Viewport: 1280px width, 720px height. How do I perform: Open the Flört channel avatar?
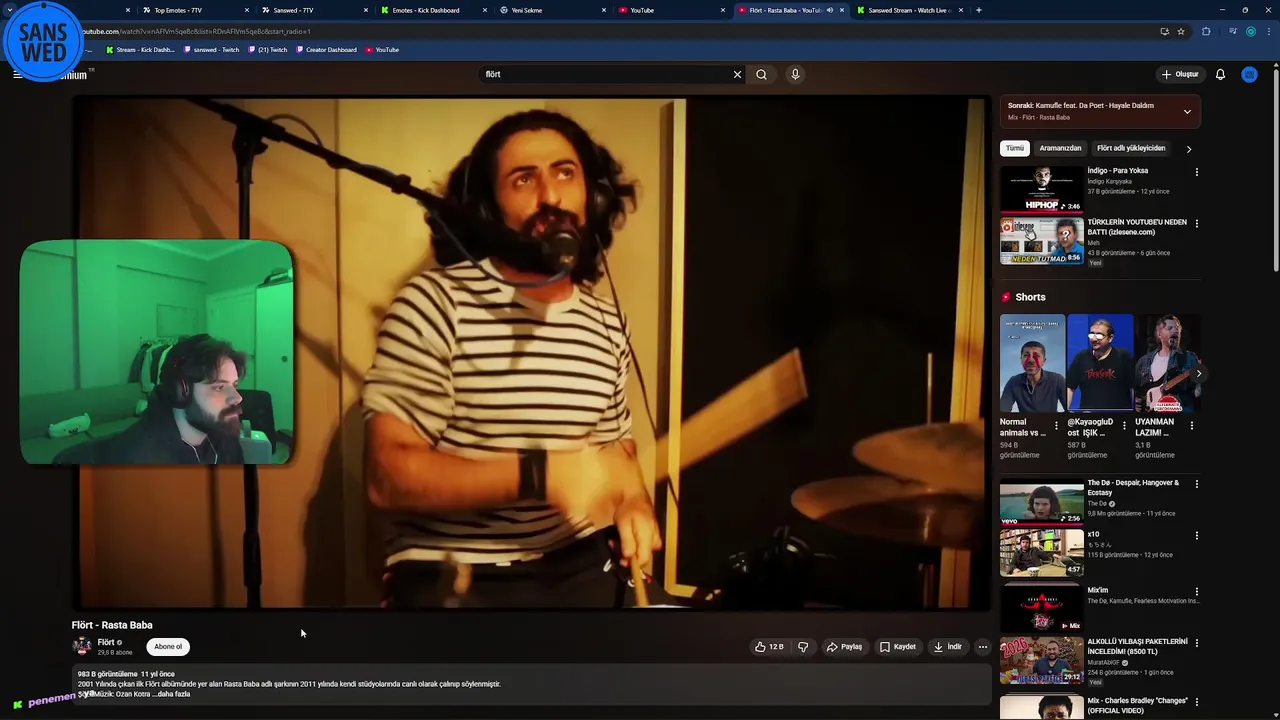point(81,646)
